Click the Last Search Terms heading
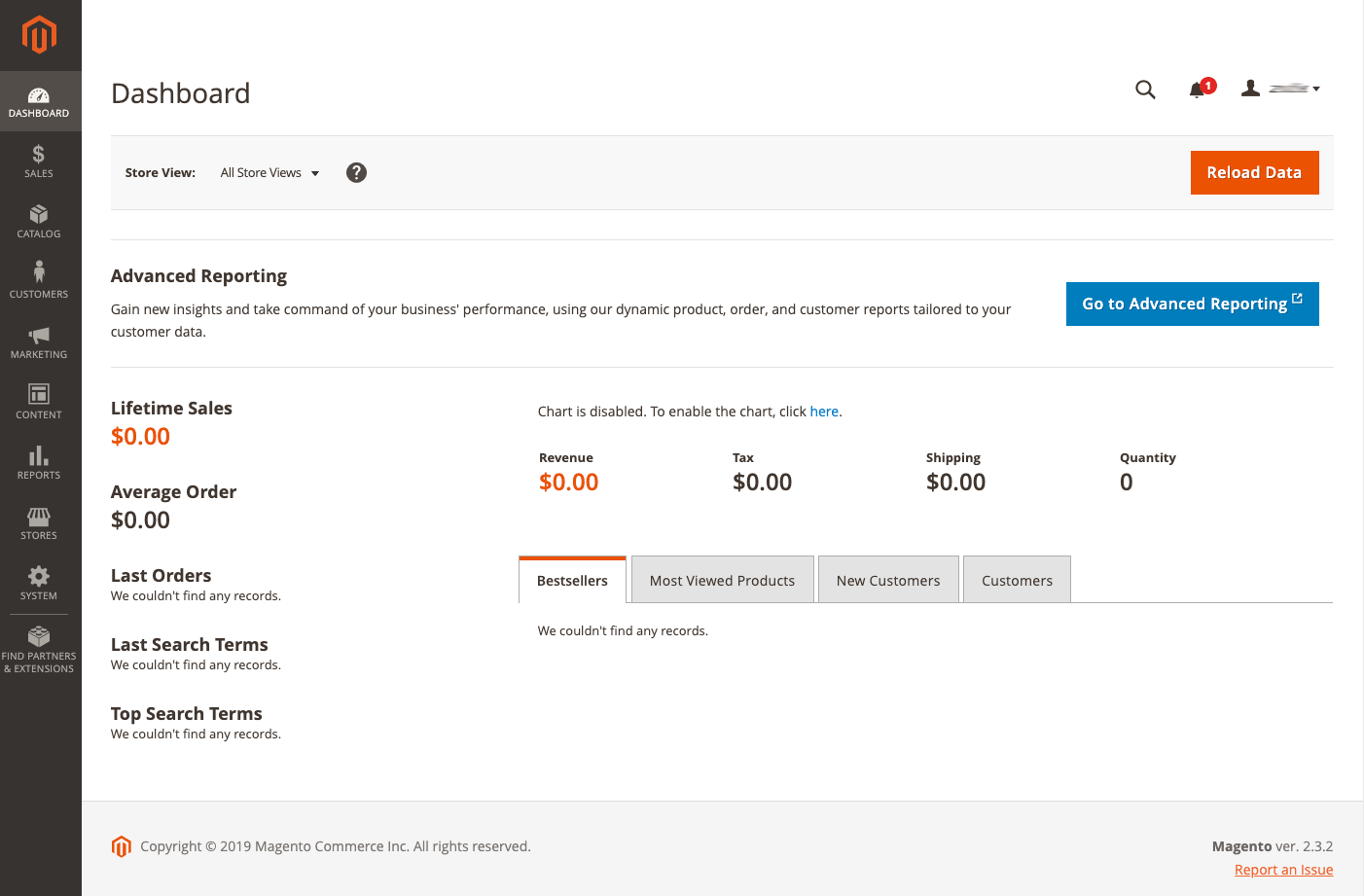Screen dimensions: 1364x896 point(189,644)
